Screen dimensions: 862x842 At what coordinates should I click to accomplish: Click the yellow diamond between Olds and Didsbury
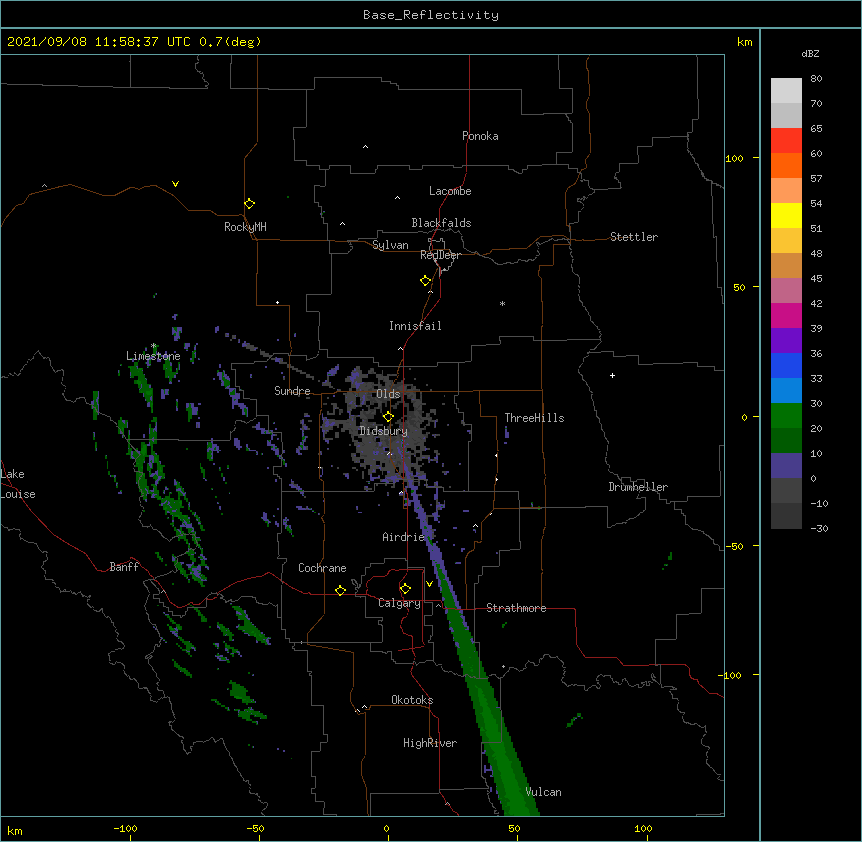pos(388,416)
